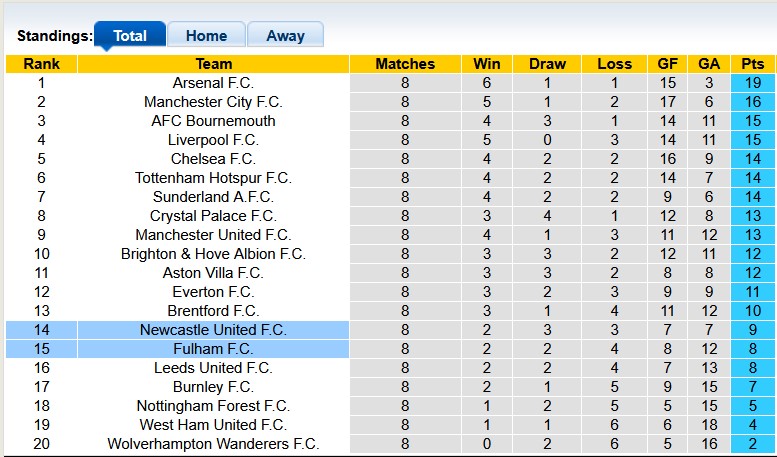Click the Crystal Palace F.C. link
Image resolution: width=777 pixels, height=457 pixels.
213,216
